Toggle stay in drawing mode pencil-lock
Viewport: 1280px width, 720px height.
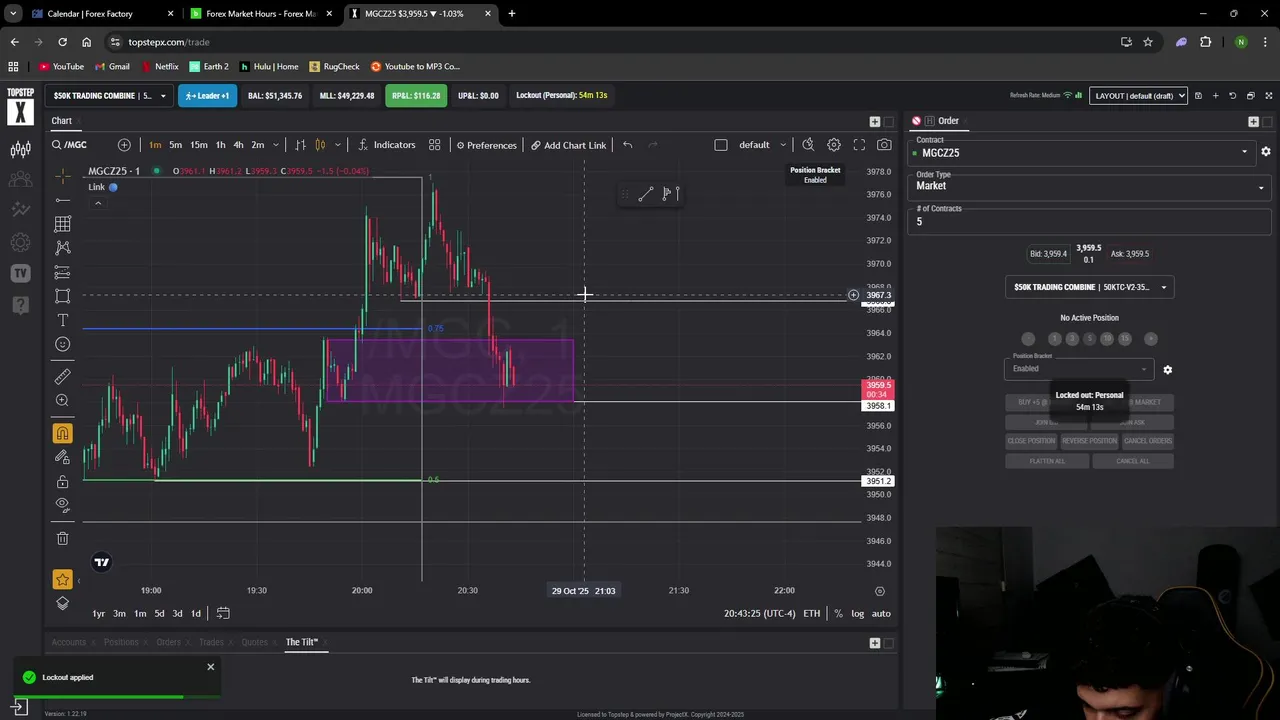[62, 457]
